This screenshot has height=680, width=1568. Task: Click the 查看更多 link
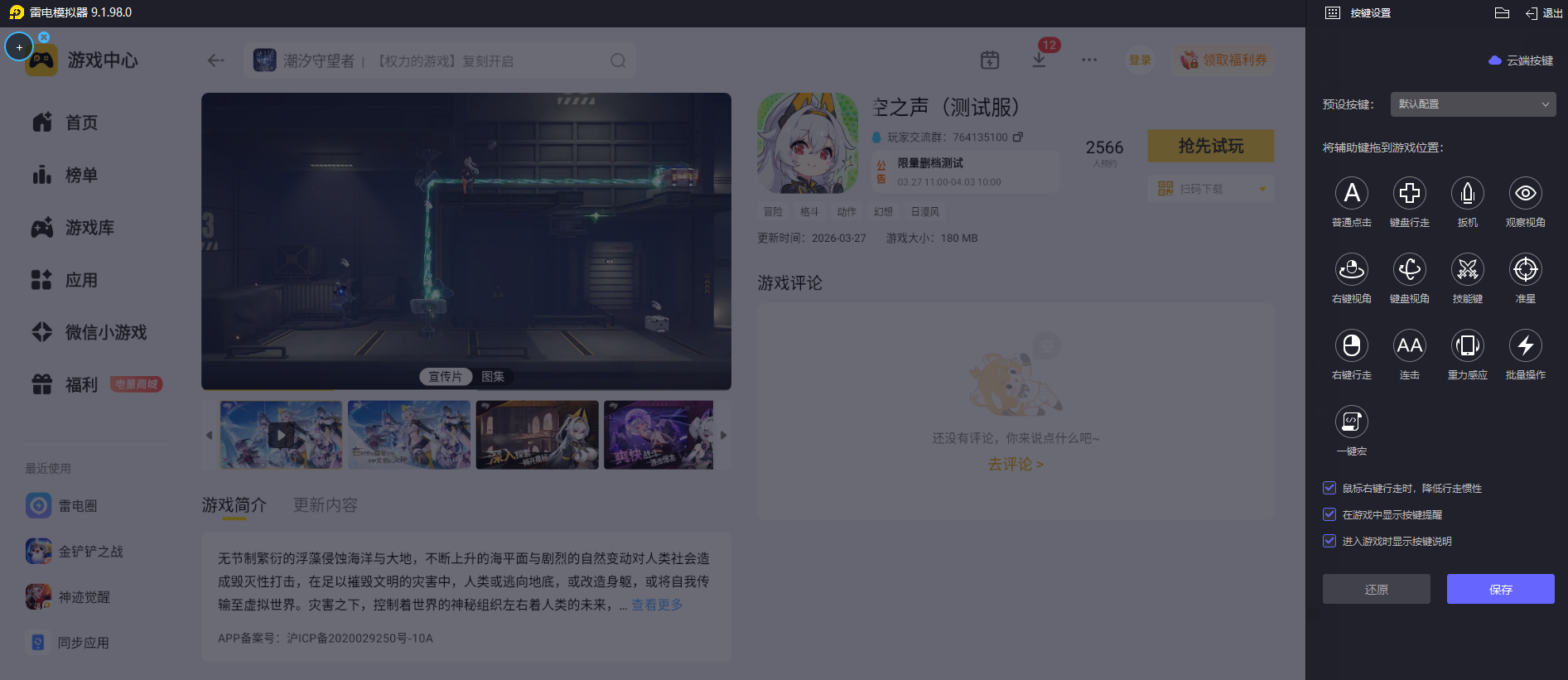coord(658,605)
